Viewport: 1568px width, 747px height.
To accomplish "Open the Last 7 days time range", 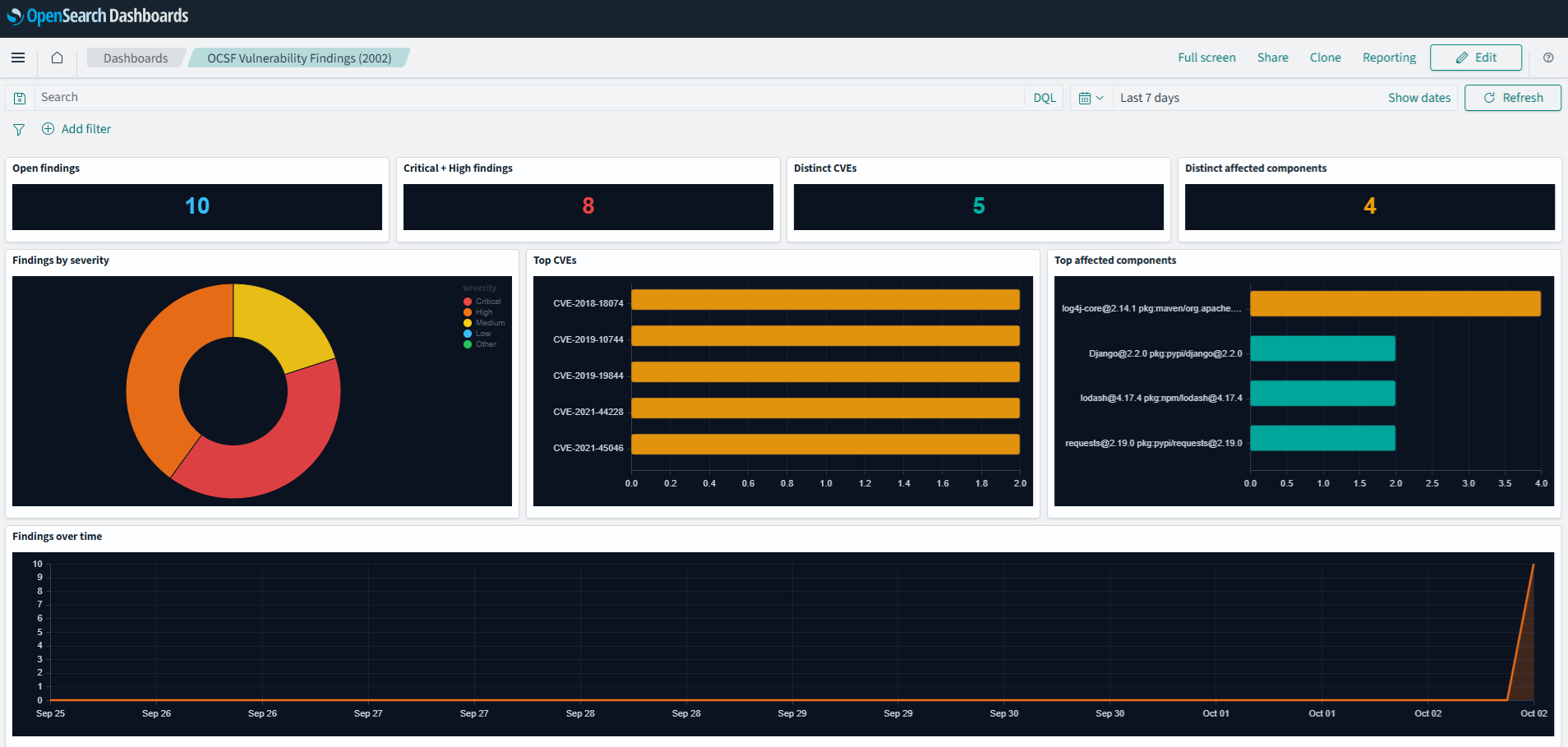I will click(x=1150, y=98).
